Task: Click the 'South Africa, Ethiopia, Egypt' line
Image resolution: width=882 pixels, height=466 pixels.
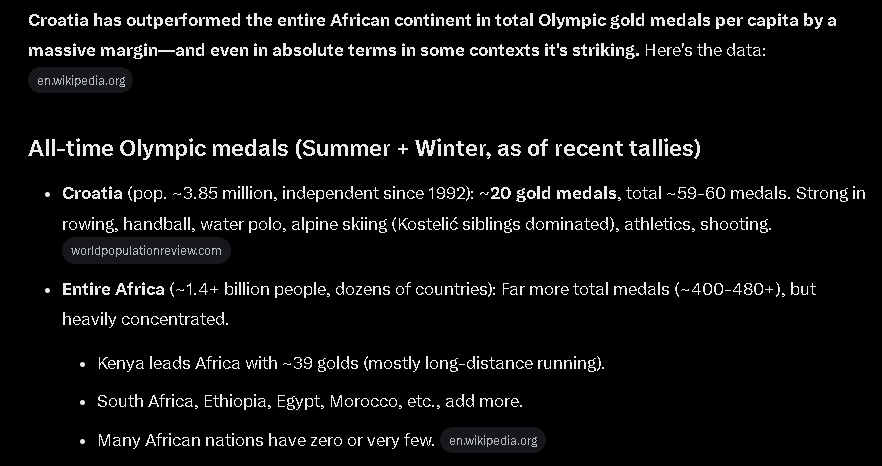Action: coord(310,401)
